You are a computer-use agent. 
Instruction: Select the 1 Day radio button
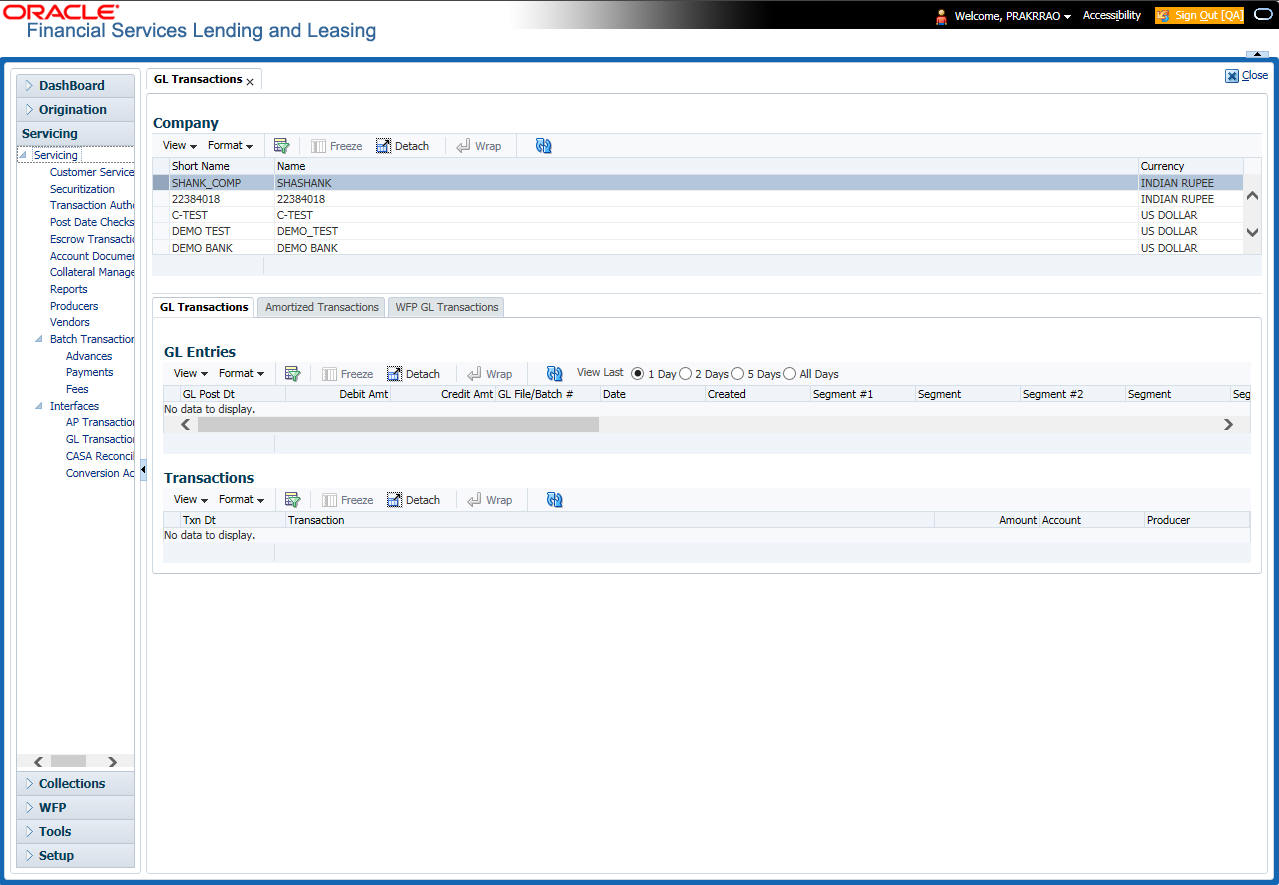tap(638, 374)
